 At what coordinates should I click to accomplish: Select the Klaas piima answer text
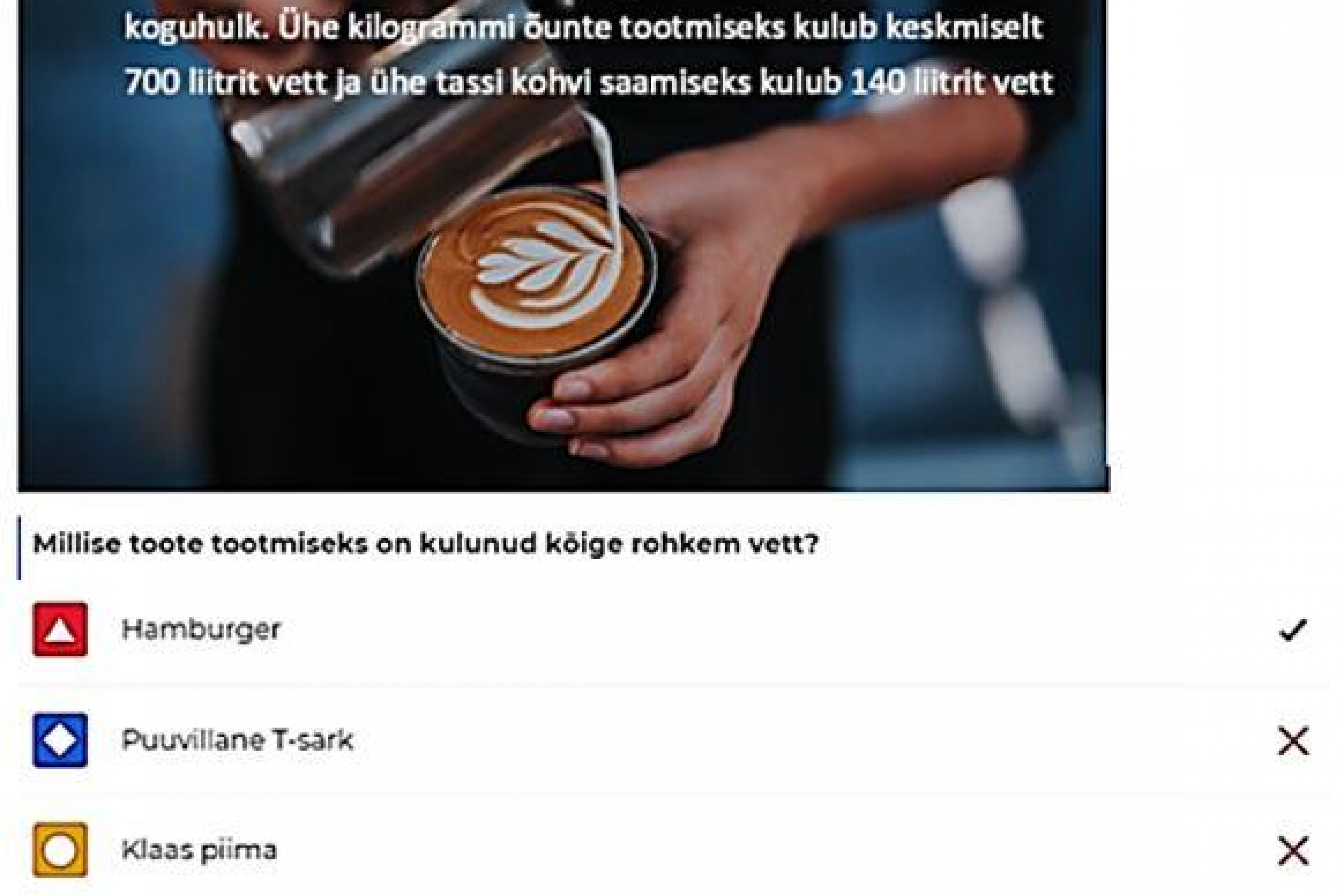(x=199, y=850)
